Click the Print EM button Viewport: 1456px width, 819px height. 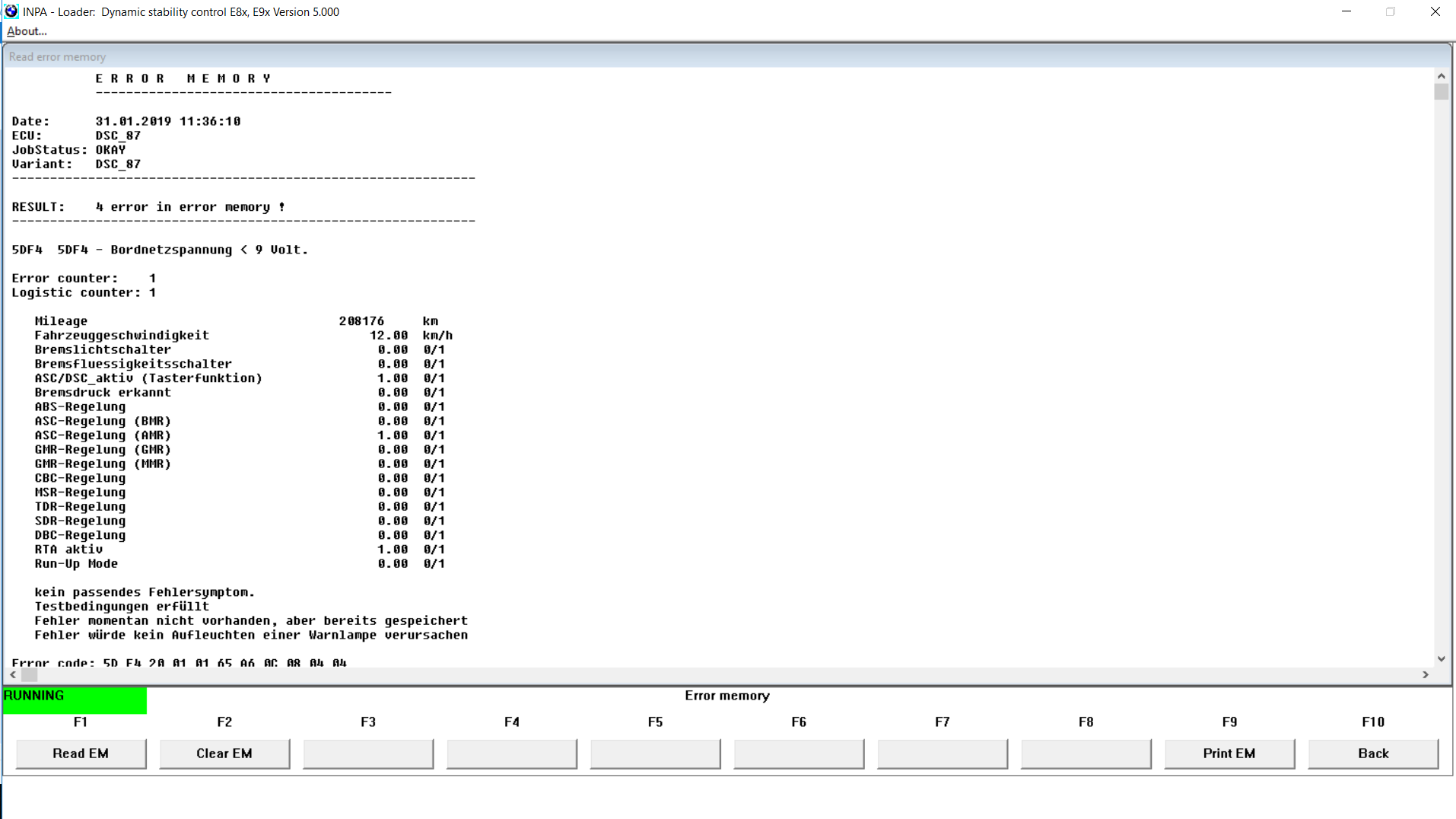(1229, 754)
